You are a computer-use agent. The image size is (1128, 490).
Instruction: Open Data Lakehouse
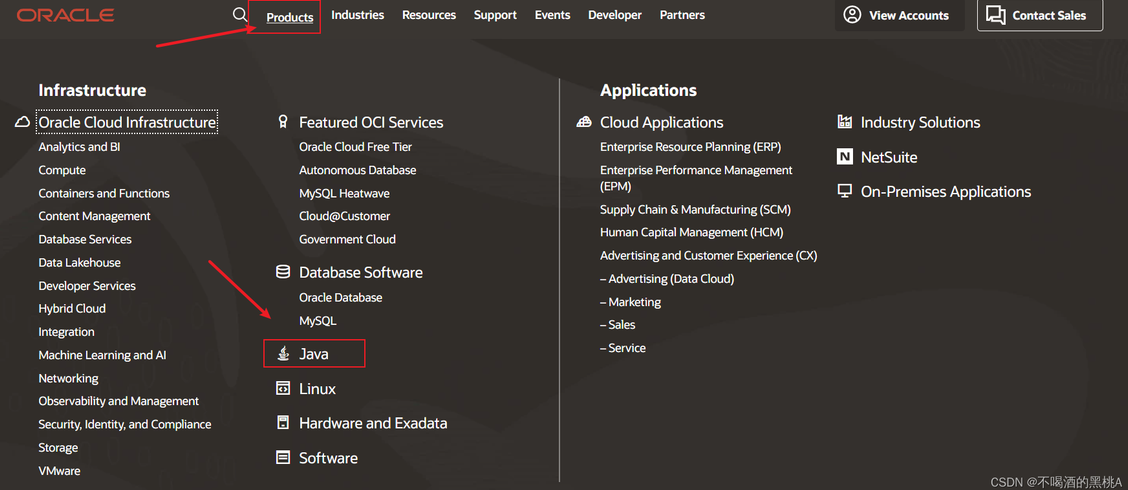coord(79,263)
